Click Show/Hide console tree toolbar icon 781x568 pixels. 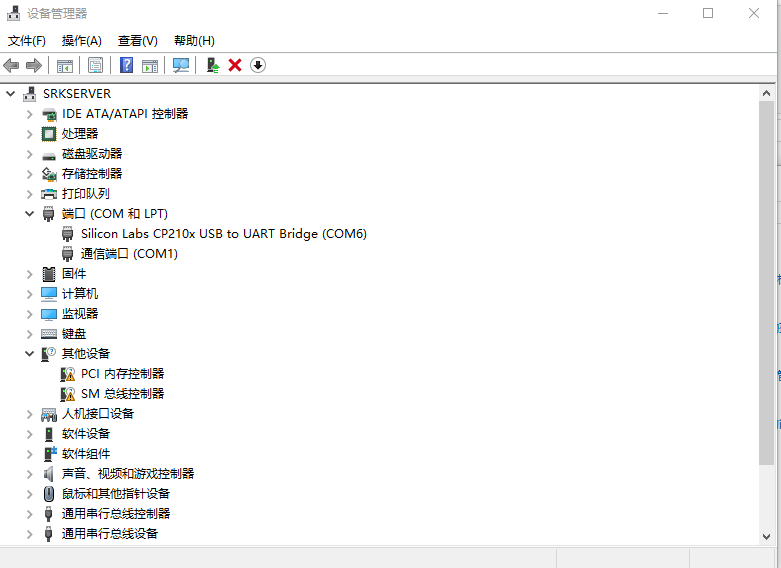click(64, 65)
